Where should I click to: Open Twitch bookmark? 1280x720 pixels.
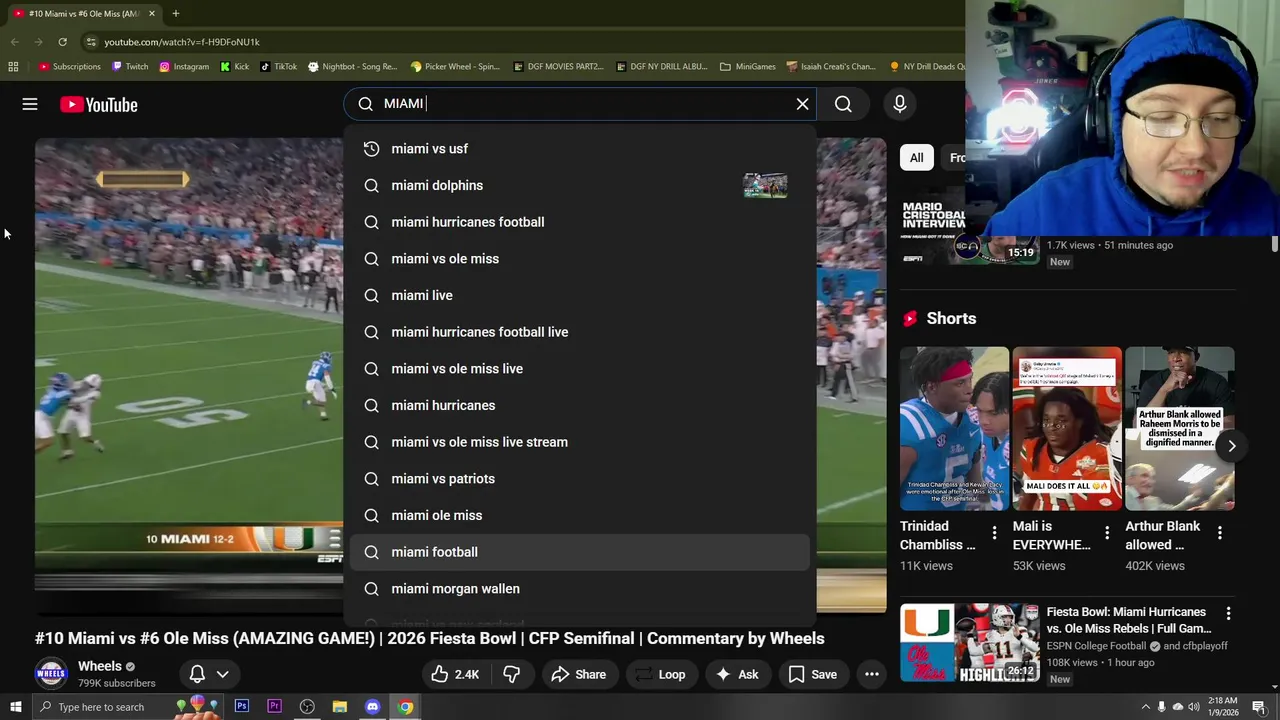[x=130, y=67]
